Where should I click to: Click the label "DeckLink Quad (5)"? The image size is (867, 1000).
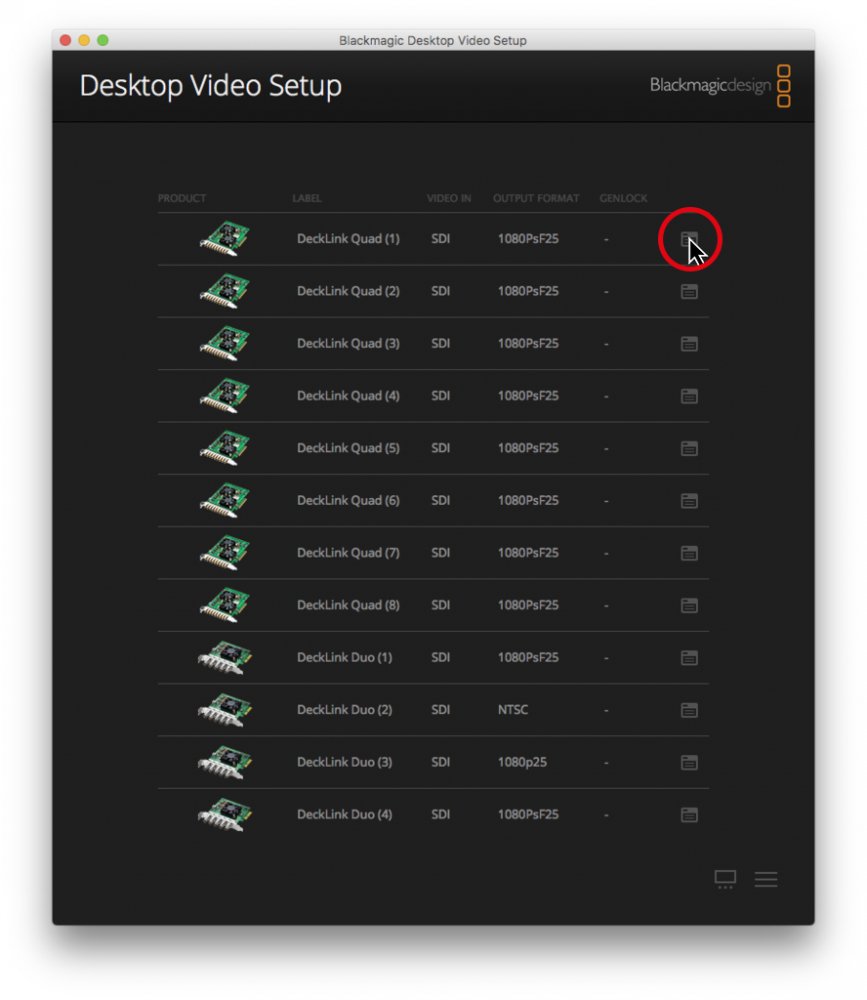348,448
